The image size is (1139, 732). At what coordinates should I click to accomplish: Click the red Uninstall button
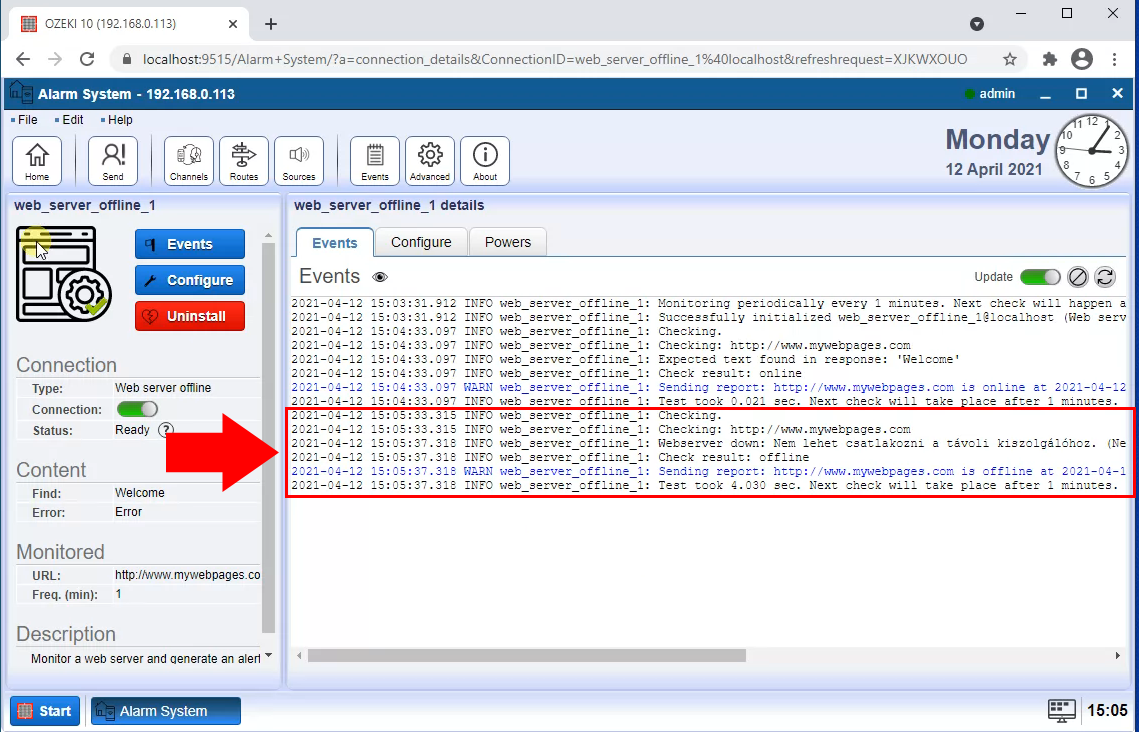coord(190,316)
